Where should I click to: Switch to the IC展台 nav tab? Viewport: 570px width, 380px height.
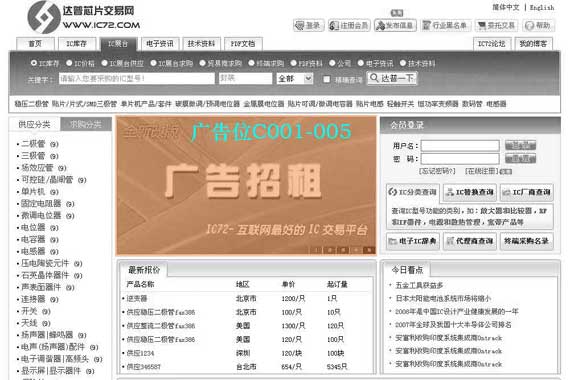coord(118,44)
